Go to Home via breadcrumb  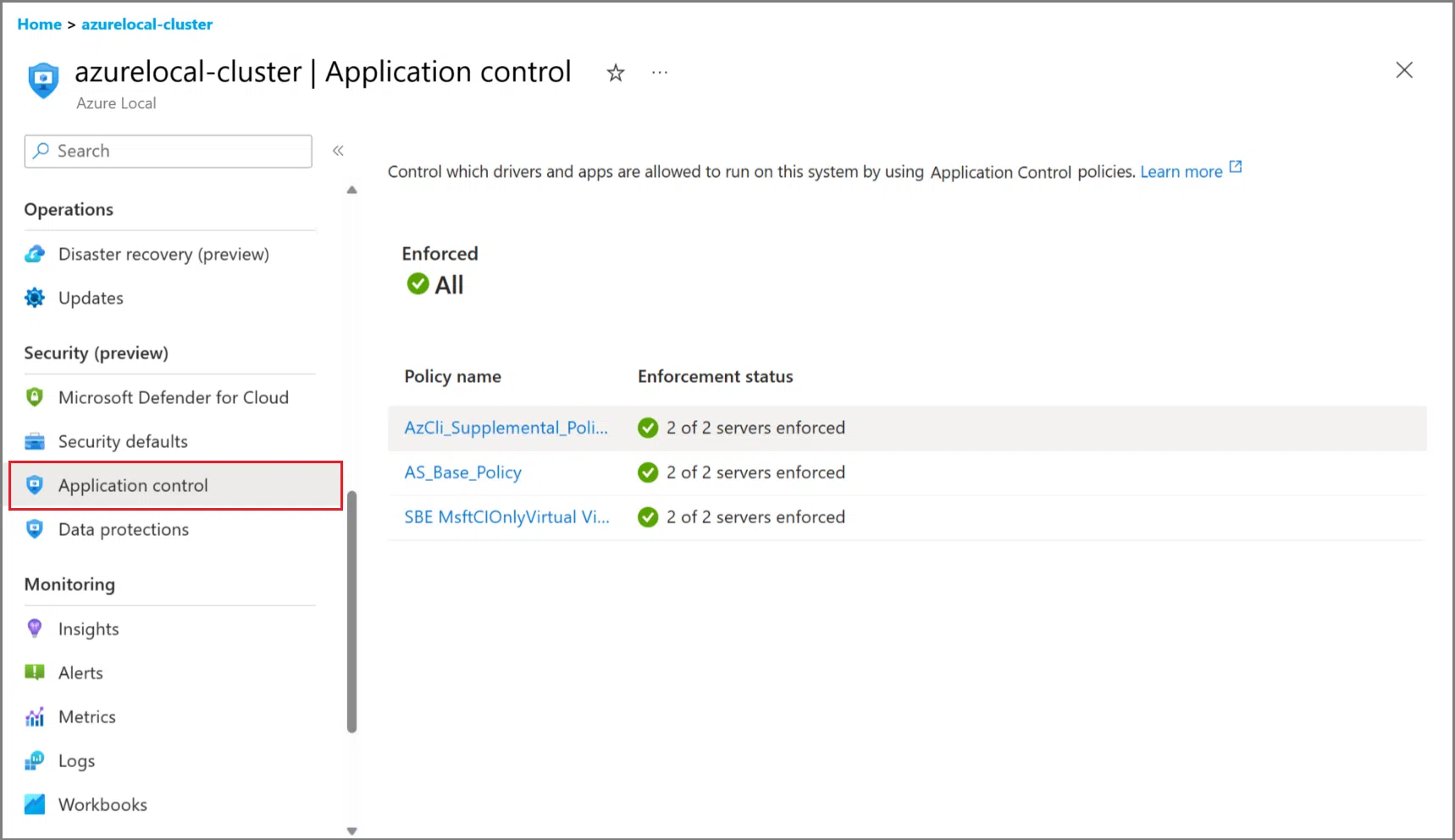(39, 25)
